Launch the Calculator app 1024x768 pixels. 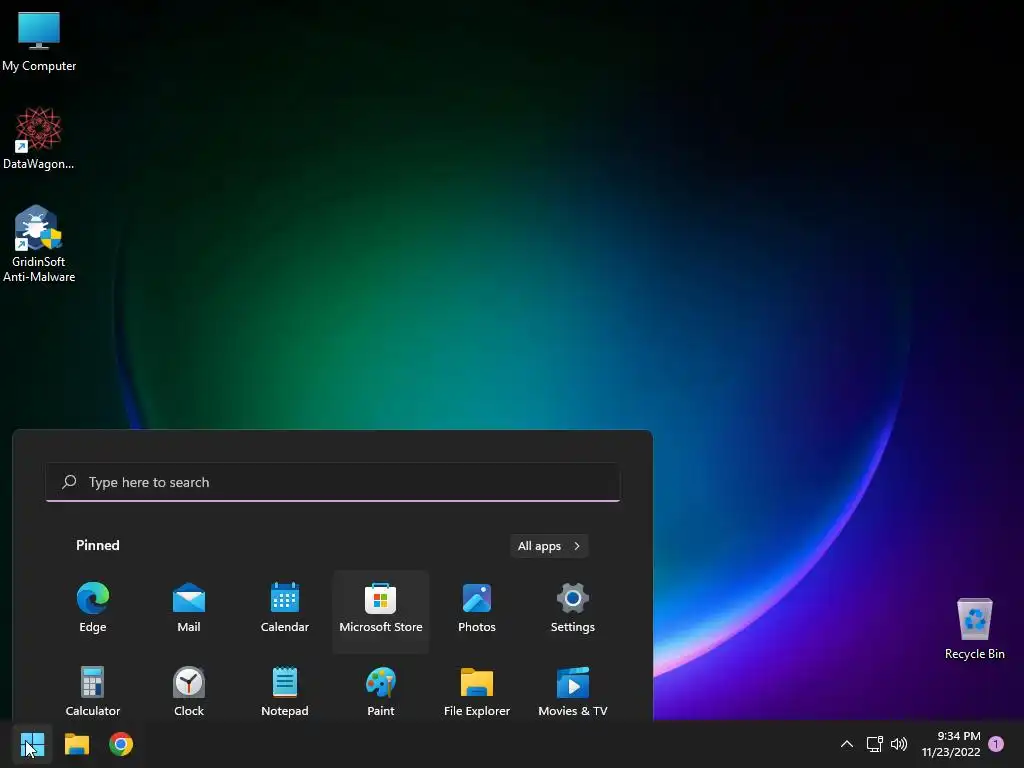coord(93,692)
